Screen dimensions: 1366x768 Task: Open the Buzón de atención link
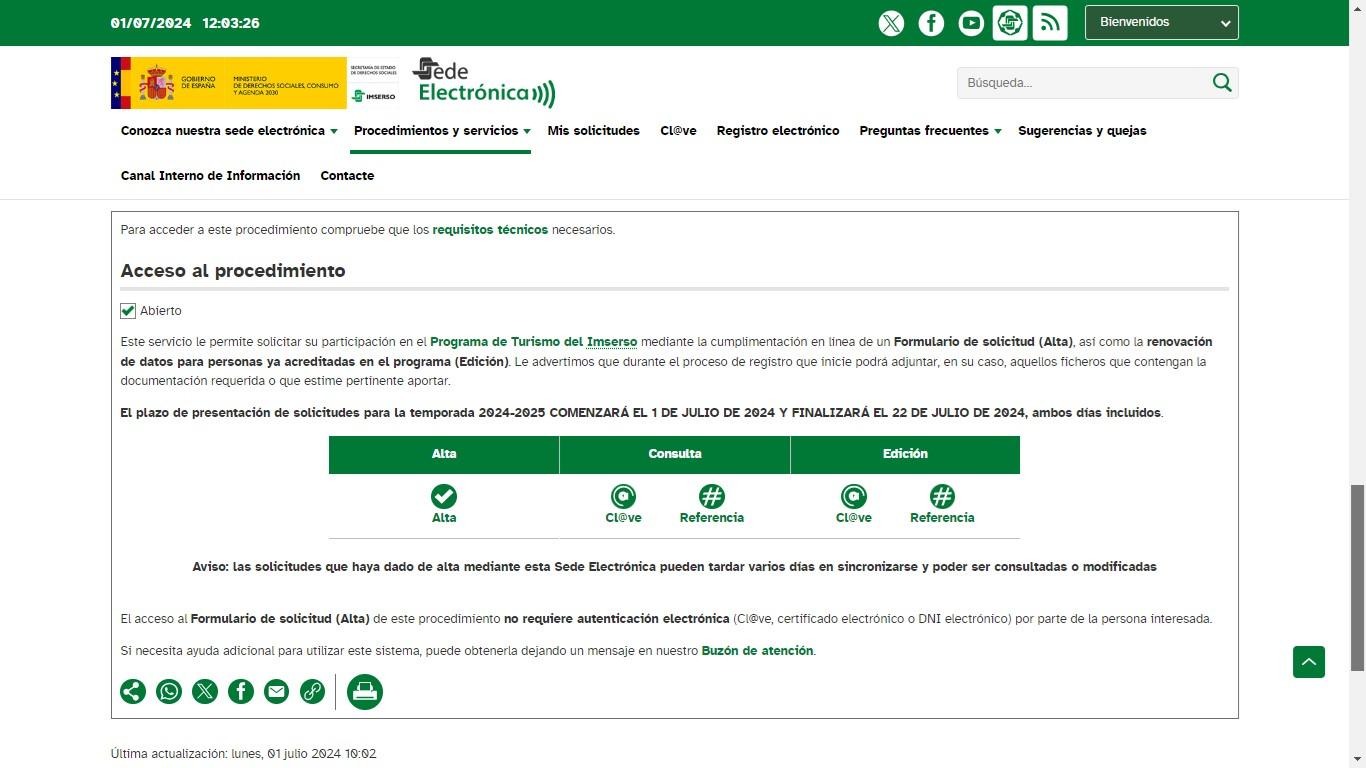pyautogui.click(x=757, y=651)
